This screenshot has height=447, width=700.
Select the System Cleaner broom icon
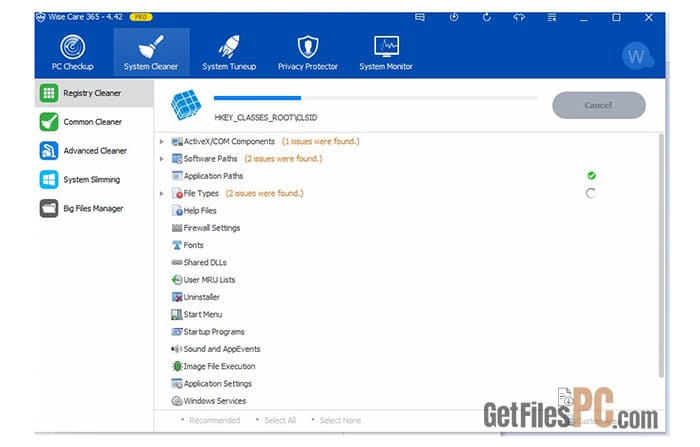(151, 46)
